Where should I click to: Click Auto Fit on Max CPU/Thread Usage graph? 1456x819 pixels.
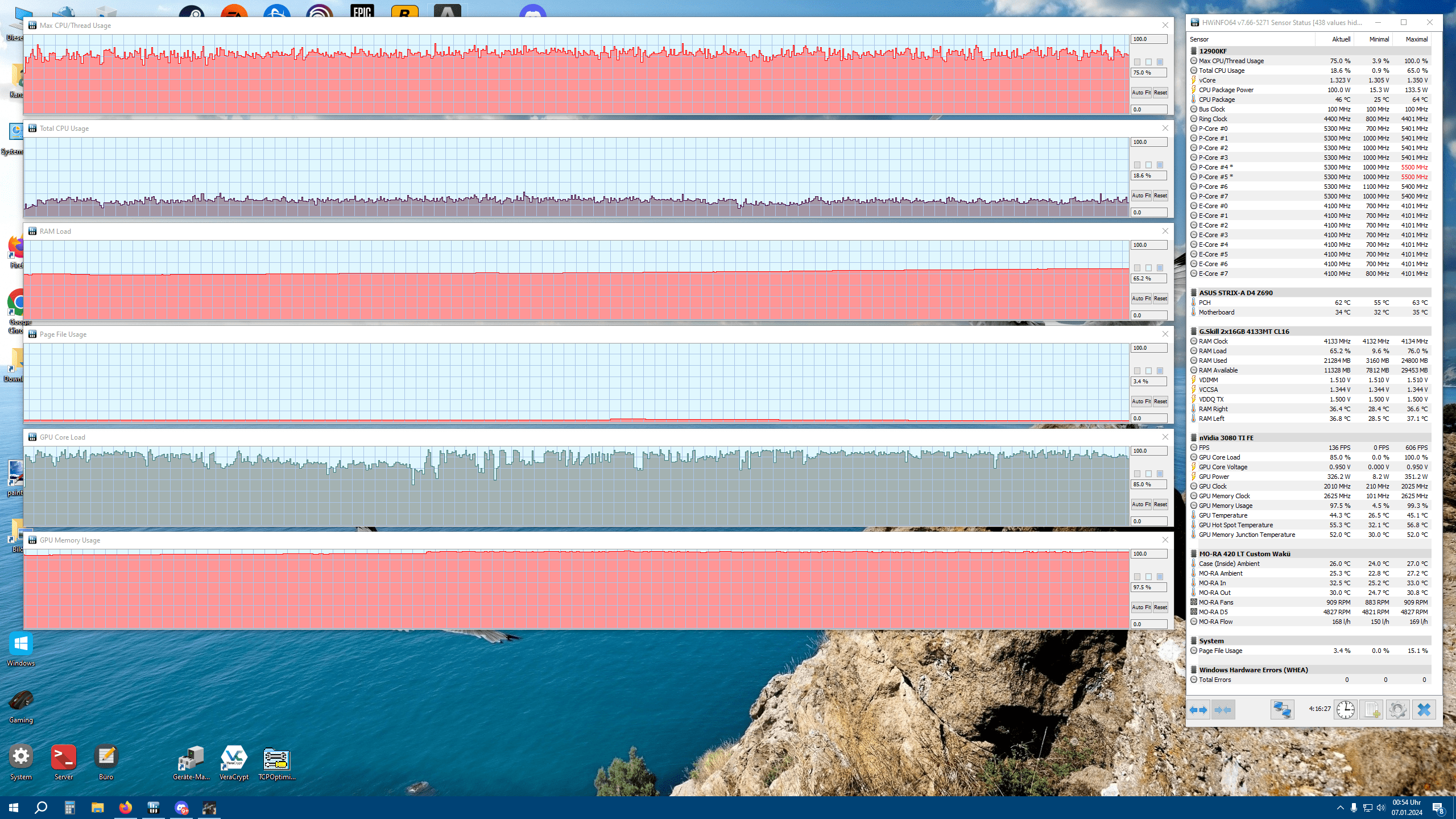pos(1140,93)
